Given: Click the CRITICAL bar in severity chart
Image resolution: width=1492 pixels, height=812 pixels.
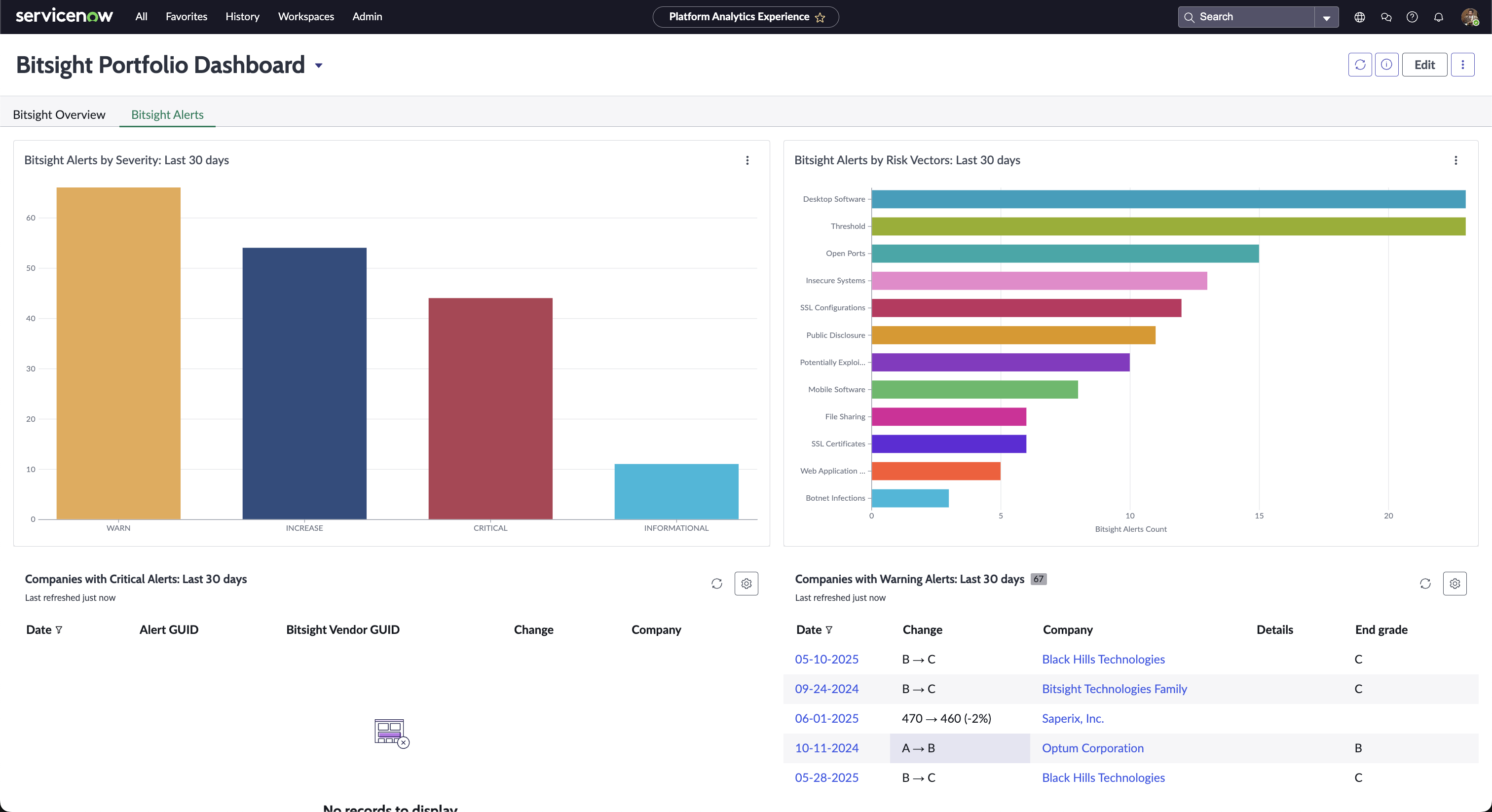Looking at the screenshot, I should point(490,408).
